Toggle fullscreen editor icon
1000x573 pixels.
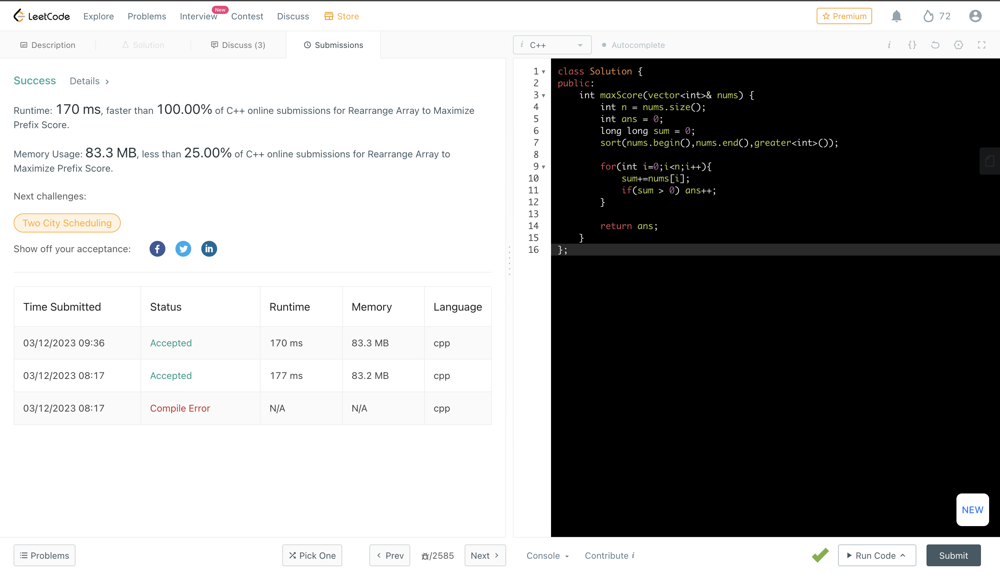(982, 45)
